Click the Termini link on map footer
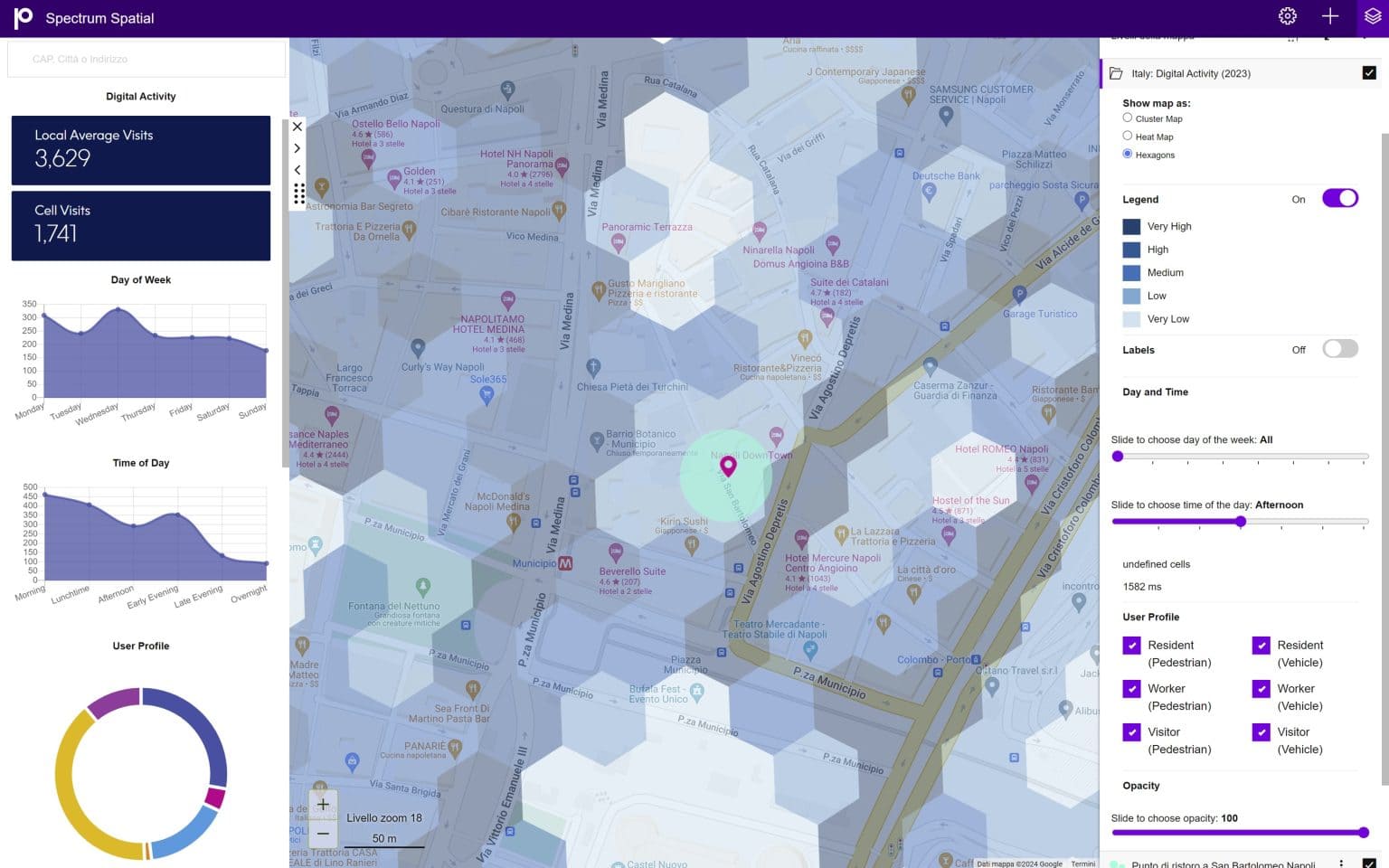This screenshot has height=868, width=1389. click(x=1082, y=863)
